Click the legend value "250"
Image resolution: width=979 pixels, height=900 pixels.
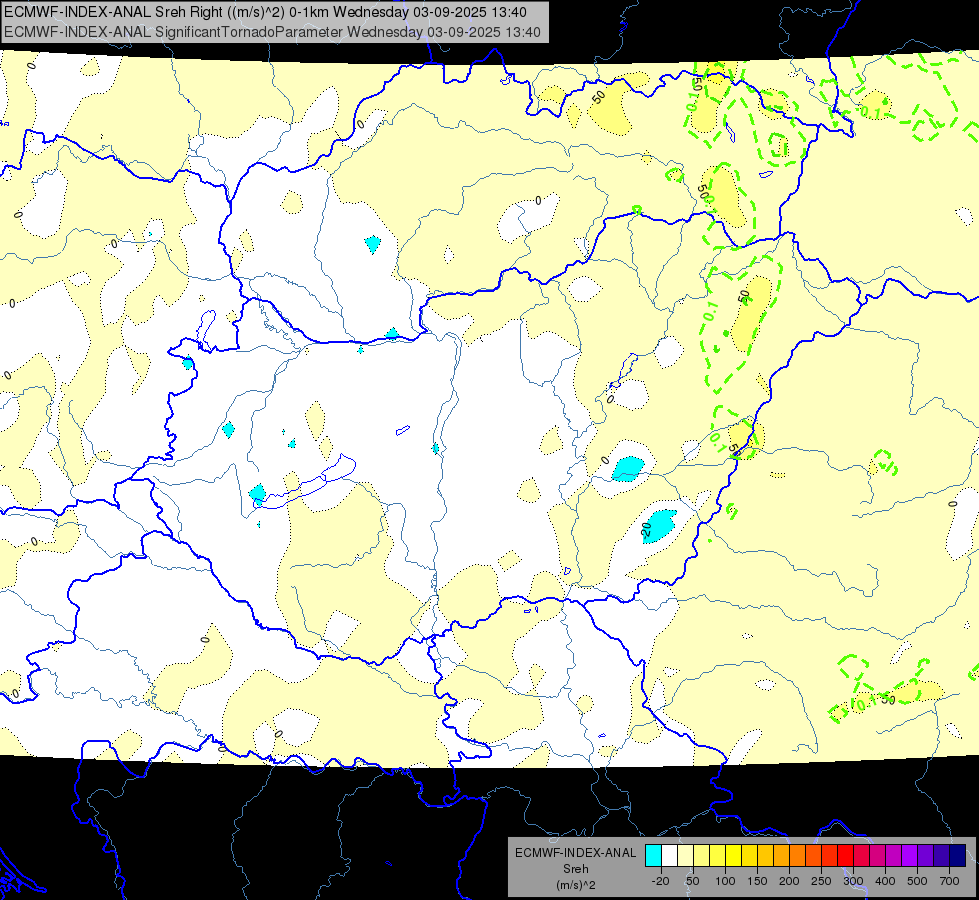pyautogui.click(x=821, y=881)
